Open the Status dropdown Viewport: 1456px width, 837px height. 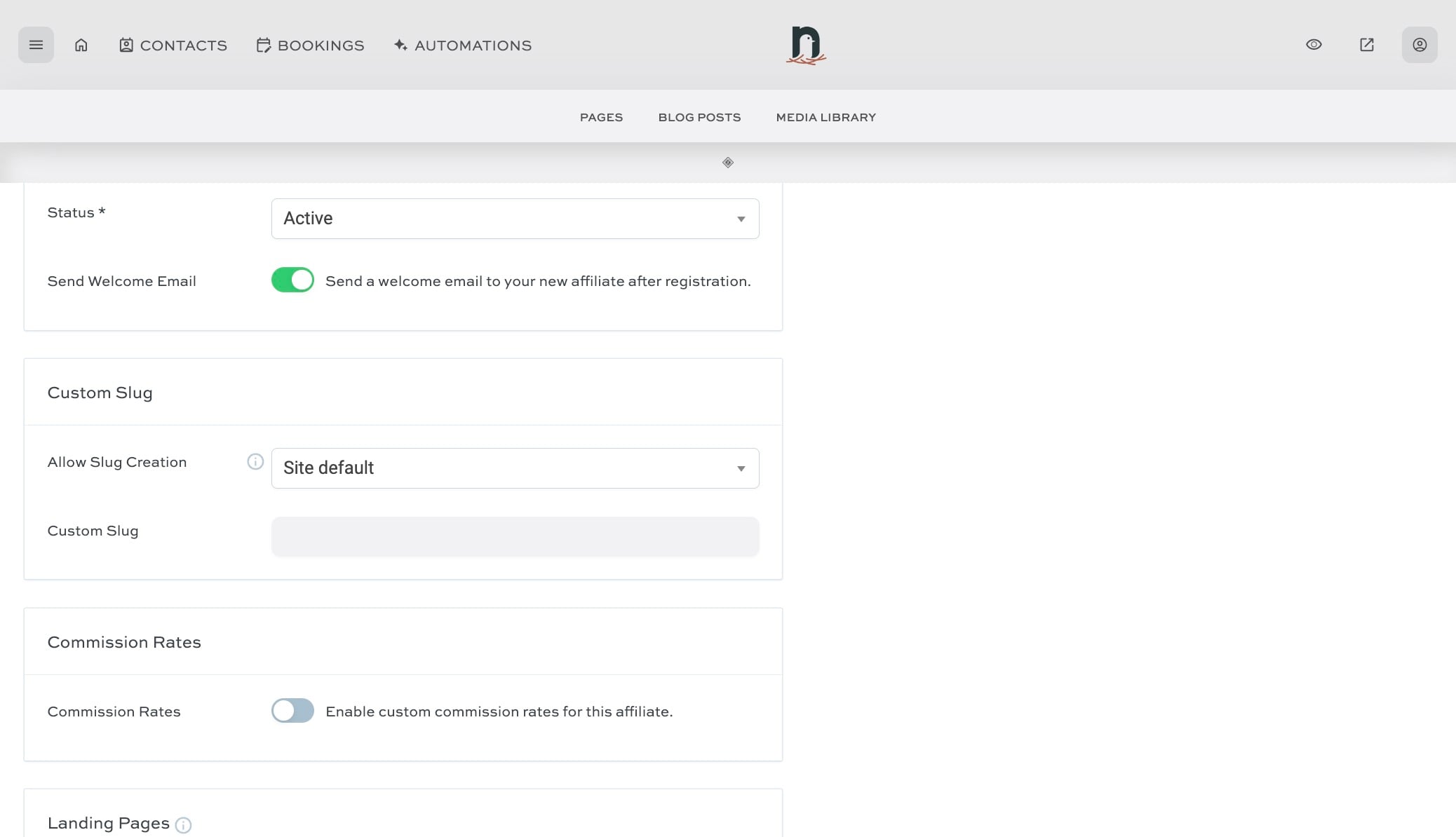515,218
